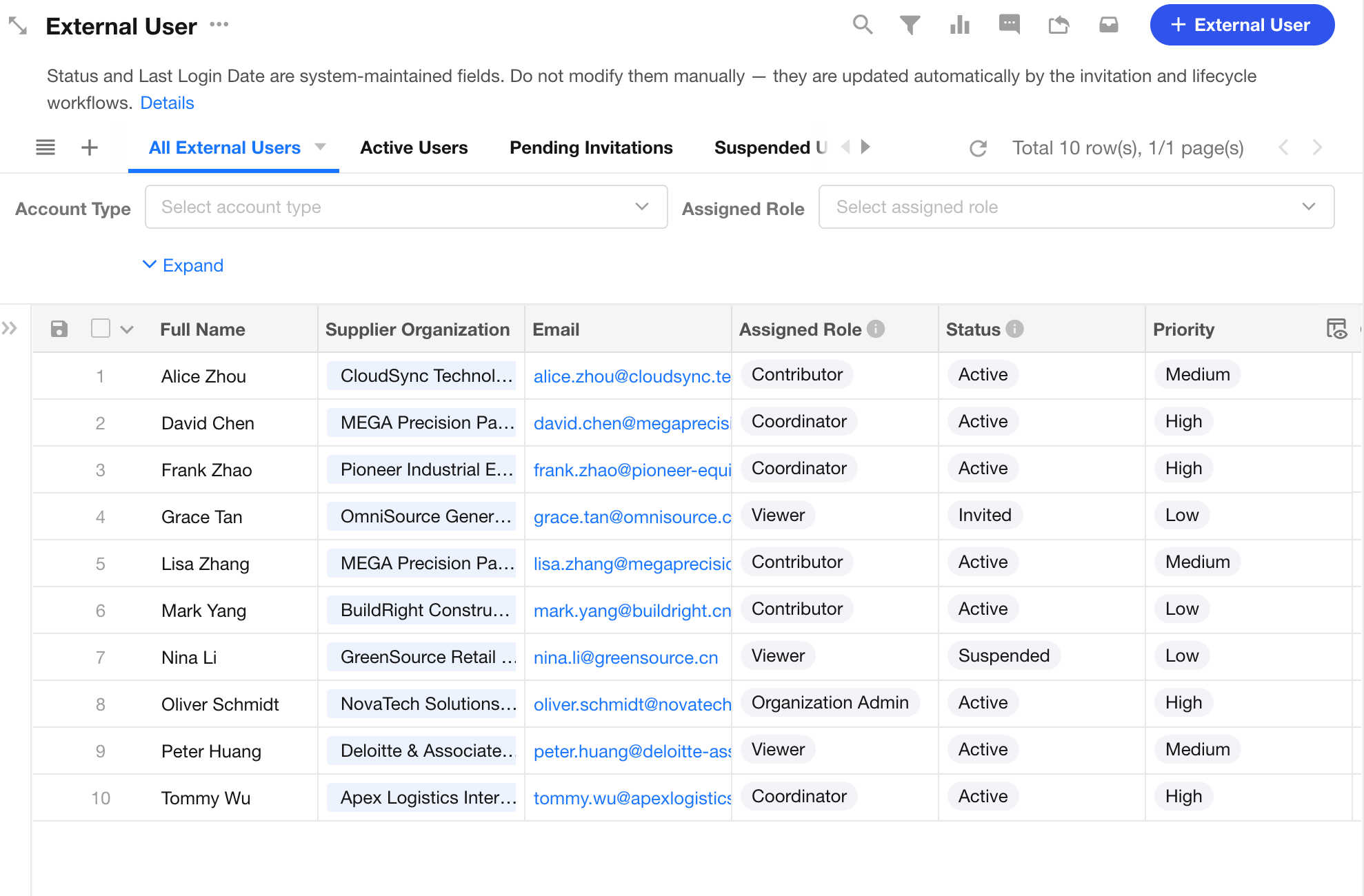Click the save icon in table header
Image resolution: width=1364 pixels, height=896 pixels.
point(59,329)
